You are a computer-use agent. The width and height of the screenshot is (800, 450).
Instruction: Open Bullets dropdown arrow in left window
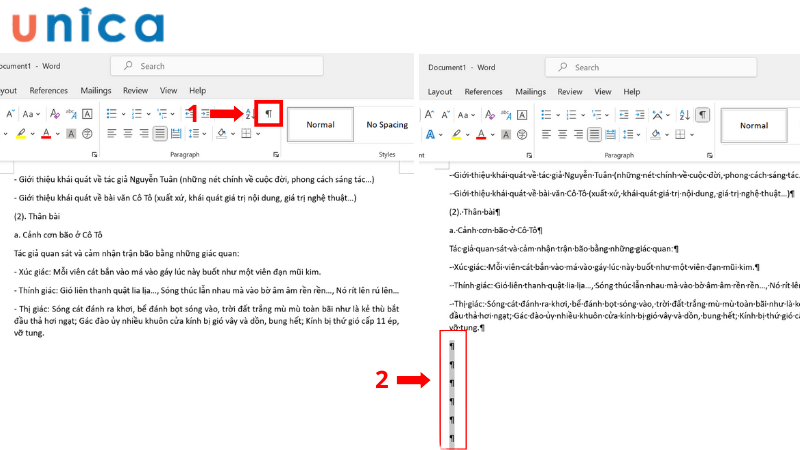[x=123, y=114]
